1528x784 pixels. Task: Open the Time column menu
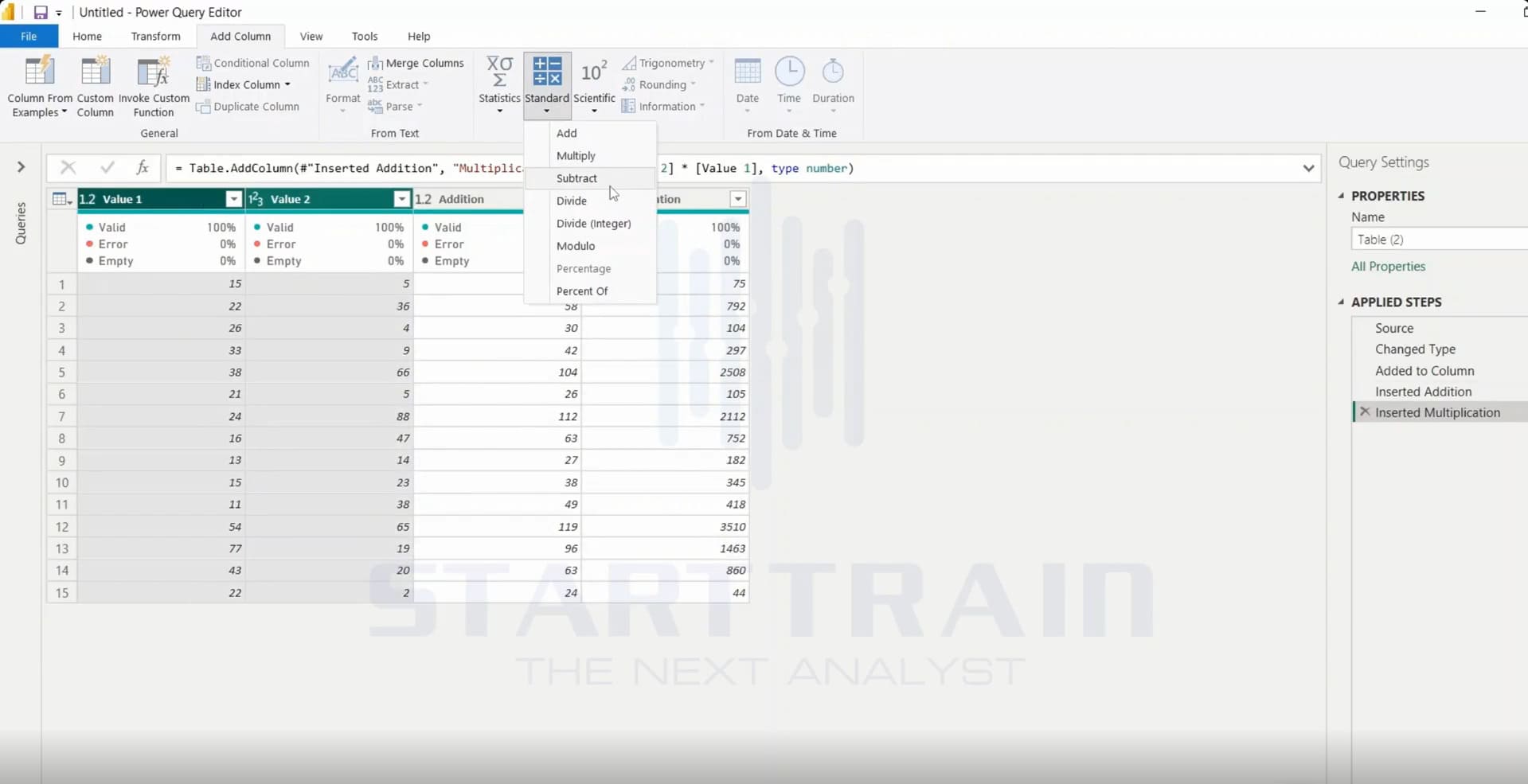click(x=789, y=85)
